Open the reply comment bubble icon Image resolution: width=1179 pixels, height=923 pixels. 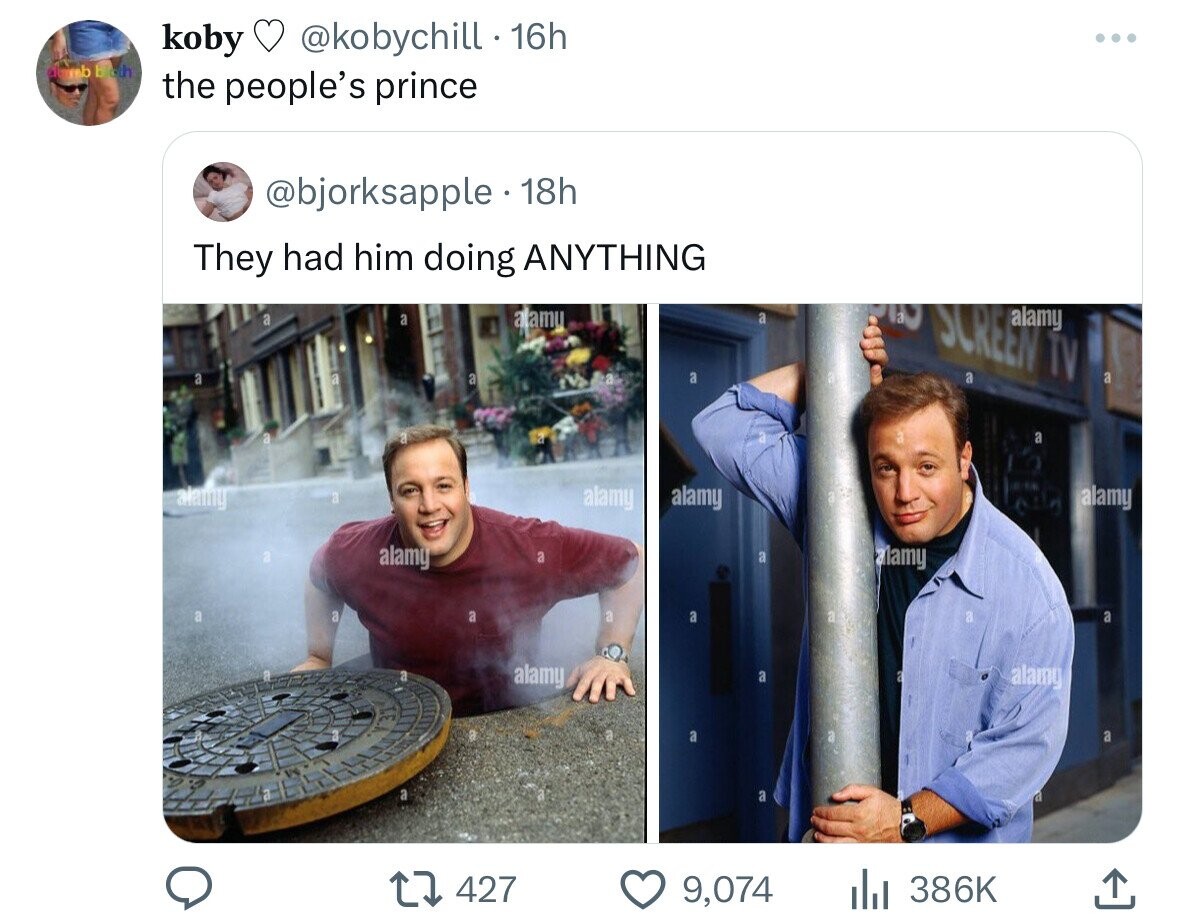click(x=188, y=888)
